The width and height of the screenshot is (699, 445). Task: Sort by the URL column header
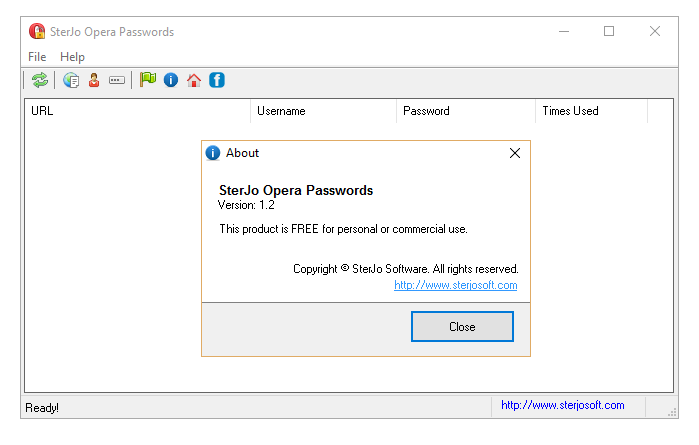point(137,111)
